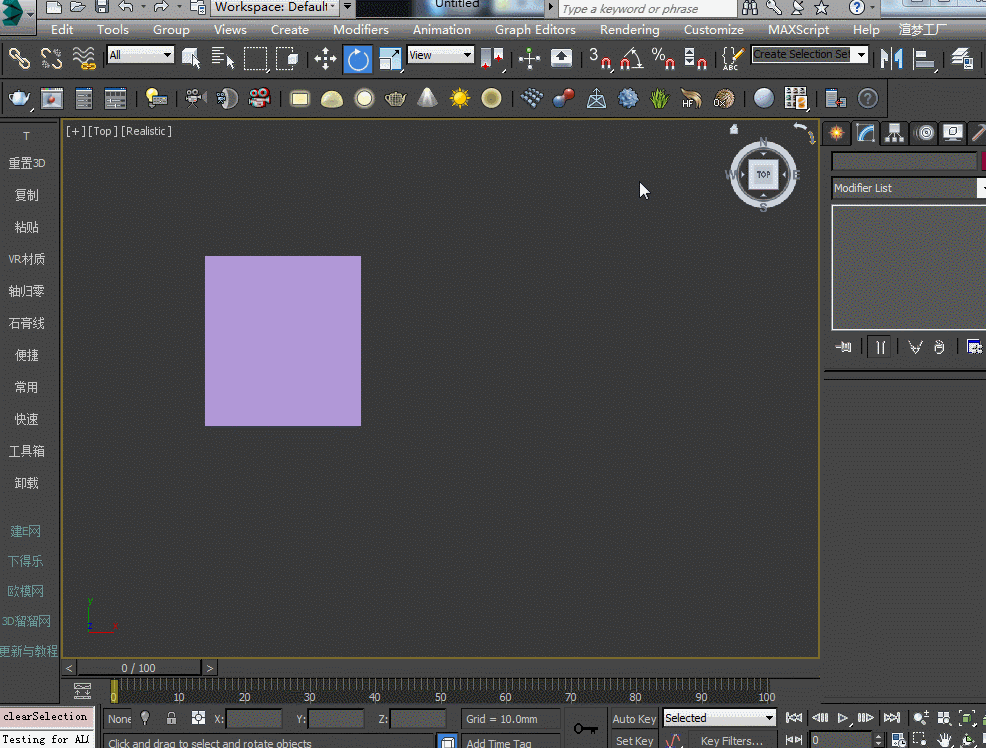Open the Modifiers menu
The width and height of the screenshot is (986, 748).
point(360,30)
